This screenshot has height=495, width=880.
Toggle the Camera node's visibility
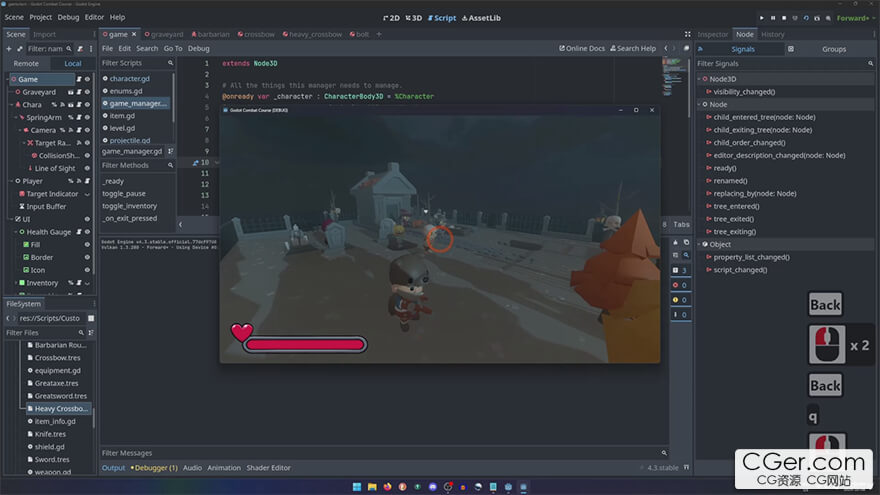tap(87, 130)
